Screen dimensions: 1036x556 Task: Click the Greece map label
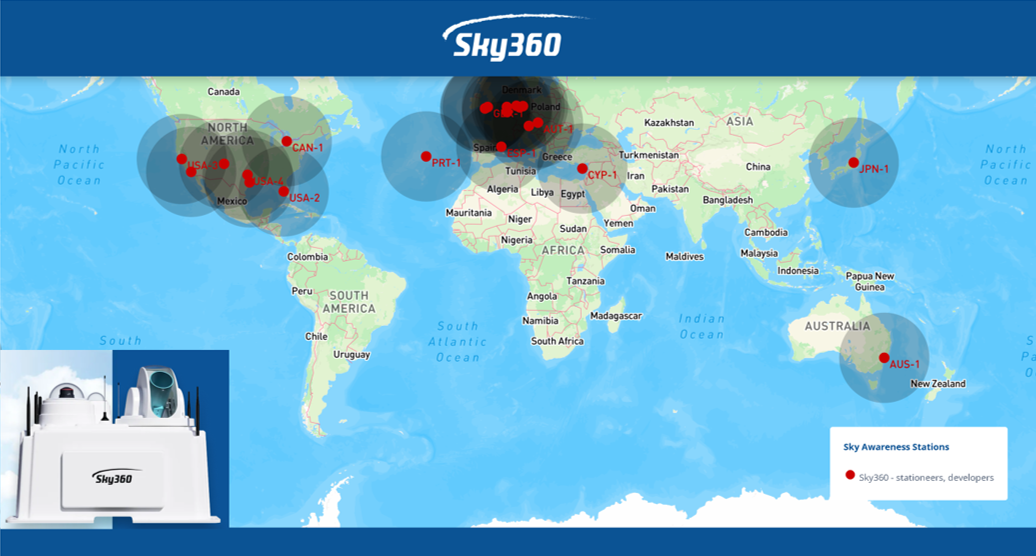[x=557, y=157]
